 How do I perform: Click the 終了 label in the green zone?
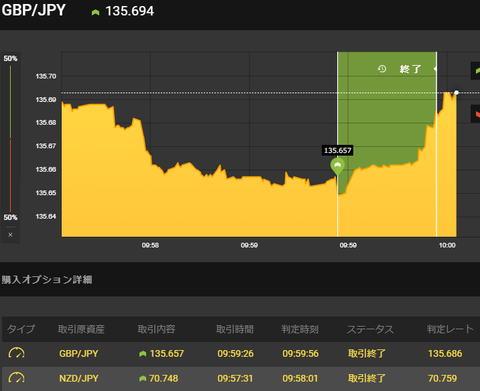(410, 69)
